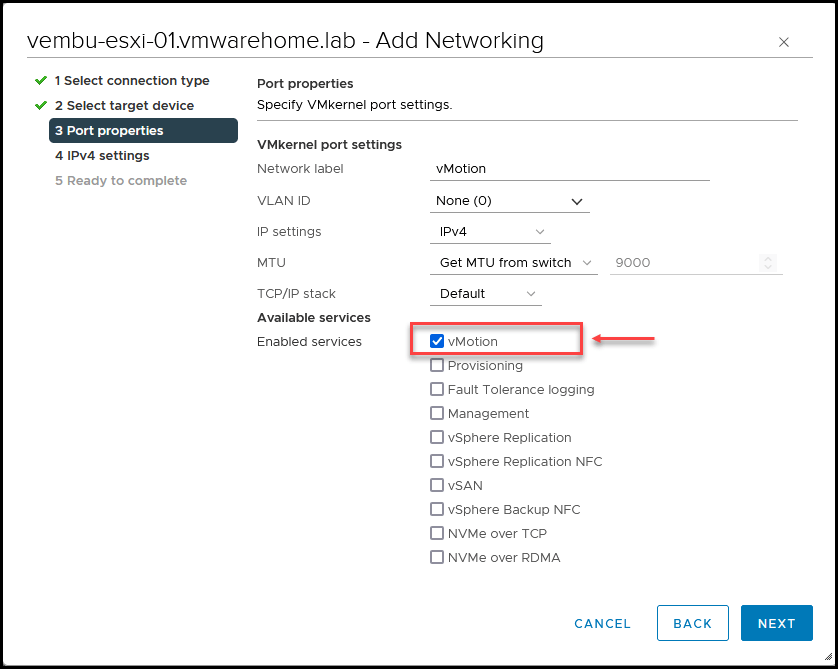
Task: Click the Network label text field
Action: point(570,169)
